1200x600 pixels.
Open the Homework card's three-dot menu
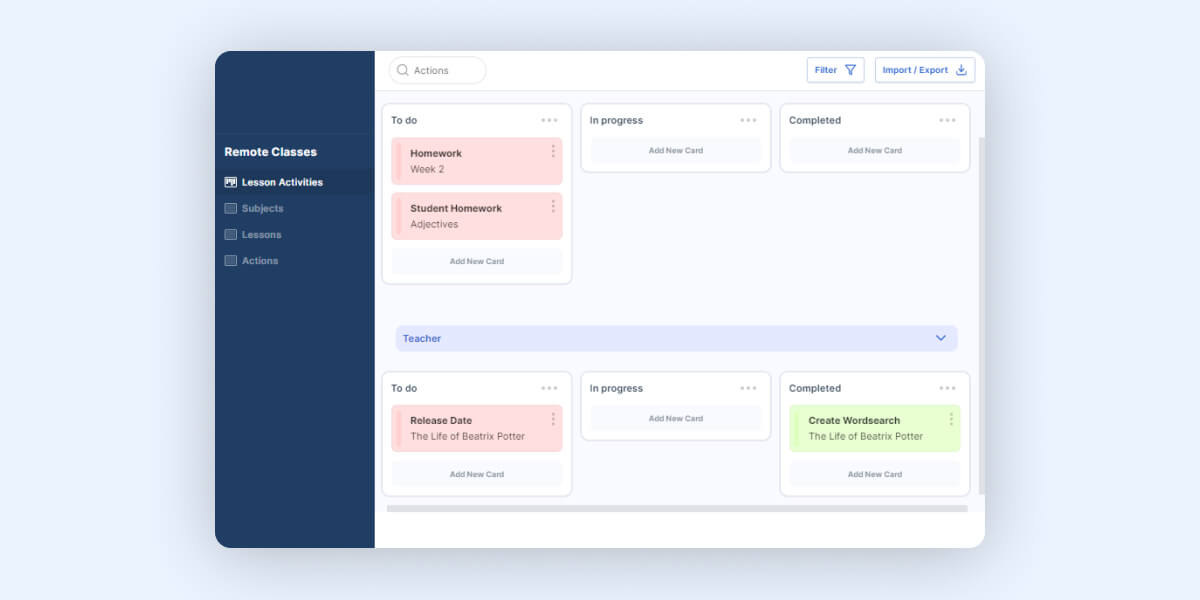coord(553,151)
